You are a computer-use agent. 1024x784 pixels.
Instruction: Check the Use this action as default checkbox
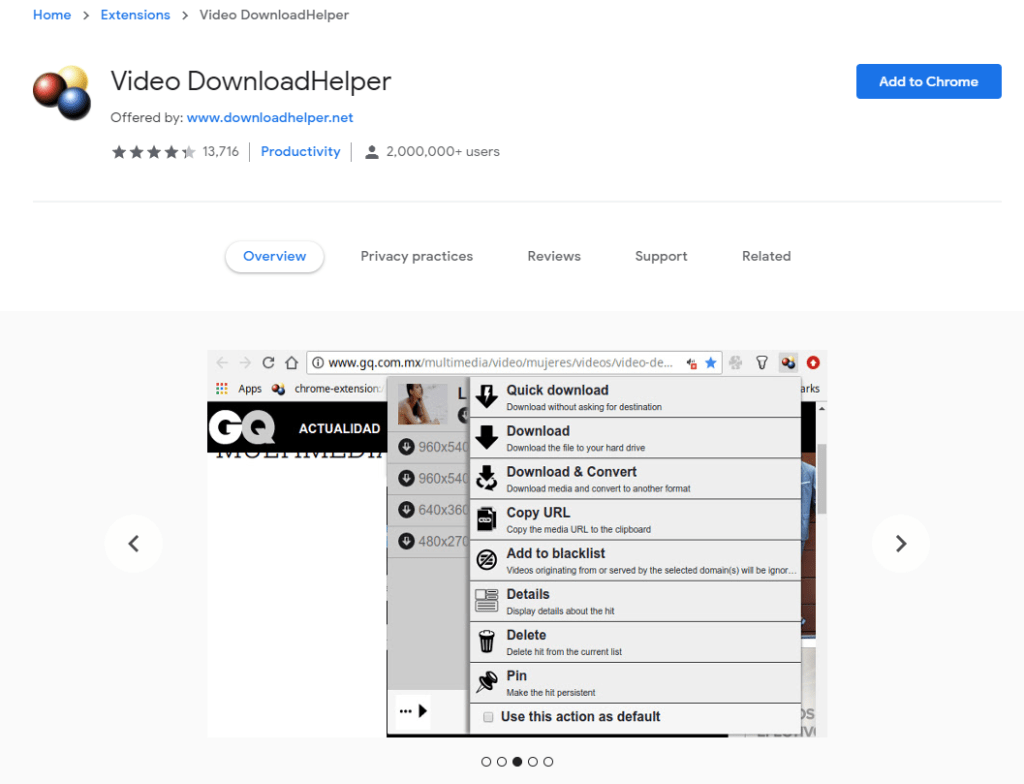click(x=490, y=717)
